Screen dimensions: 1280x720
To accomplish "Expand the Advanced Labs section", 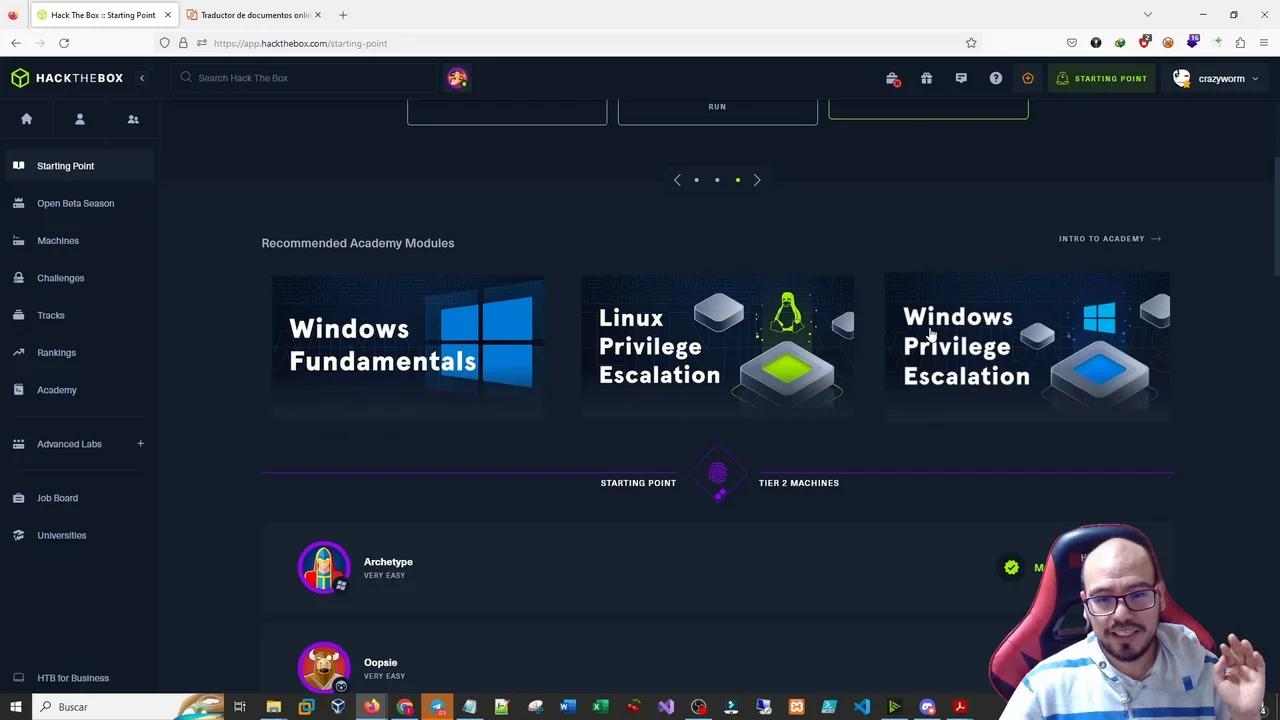I will tap(140, 444).
